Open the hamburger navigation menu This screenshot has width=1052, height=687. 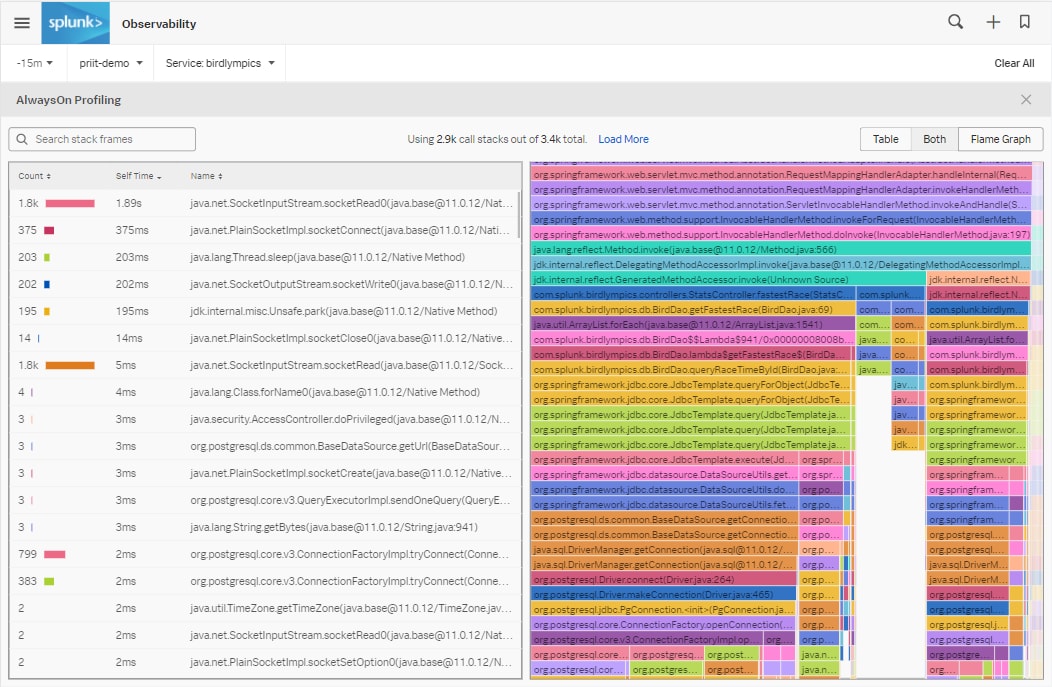click(22, 23)
